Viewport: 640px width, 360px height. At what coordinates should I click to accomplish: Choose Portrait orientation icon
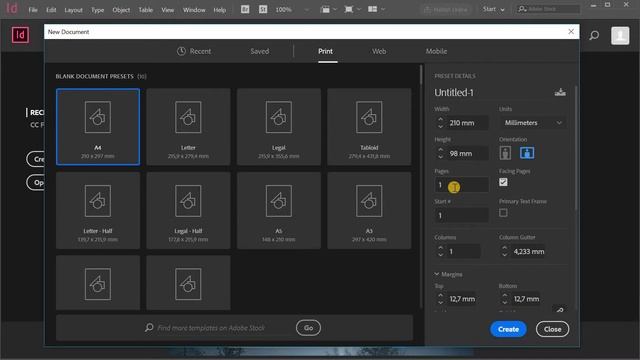point(505,153)
